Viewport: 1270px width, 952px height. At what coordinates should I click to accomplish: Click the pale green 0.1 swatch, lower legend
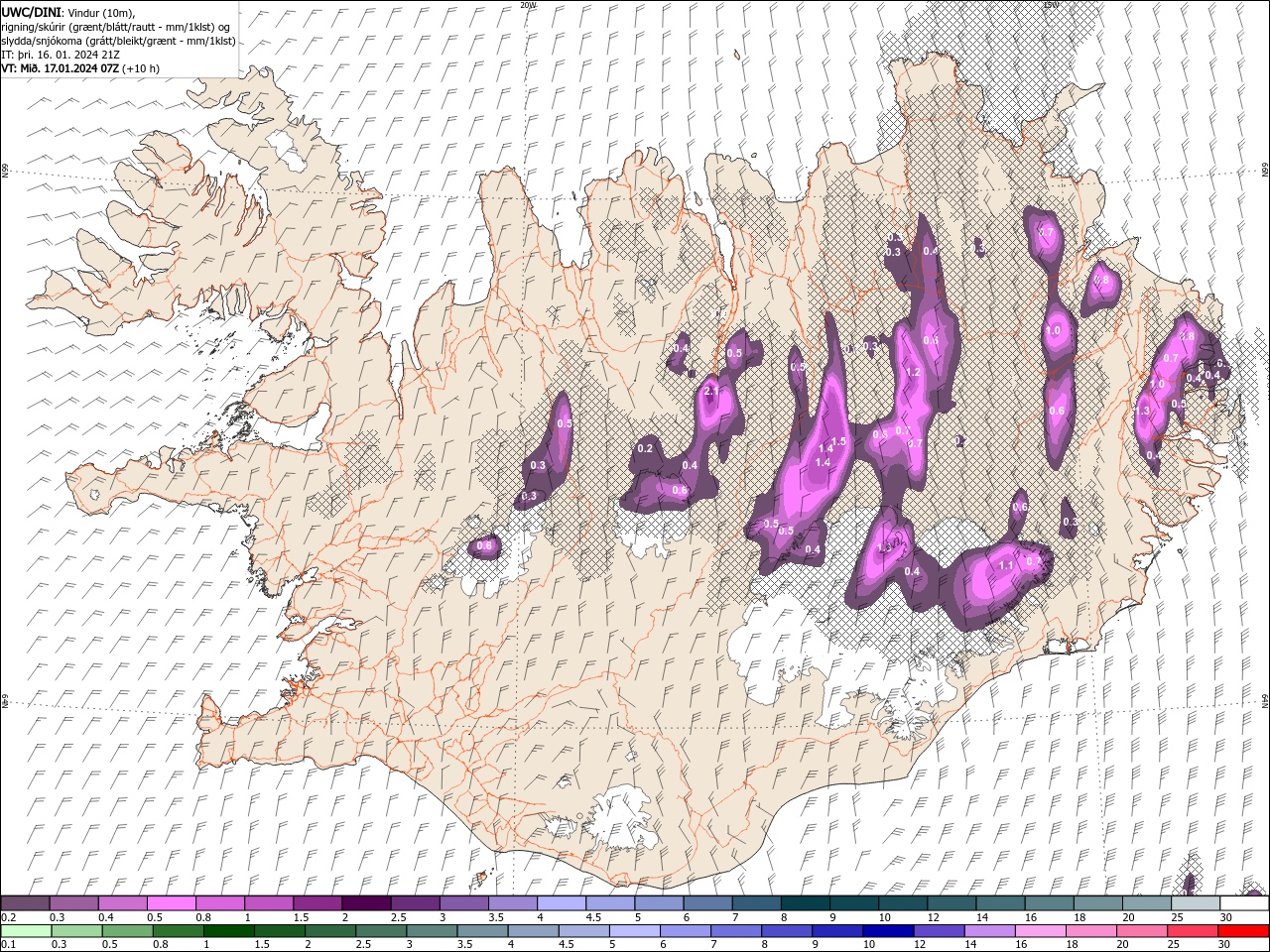point(26,931)
